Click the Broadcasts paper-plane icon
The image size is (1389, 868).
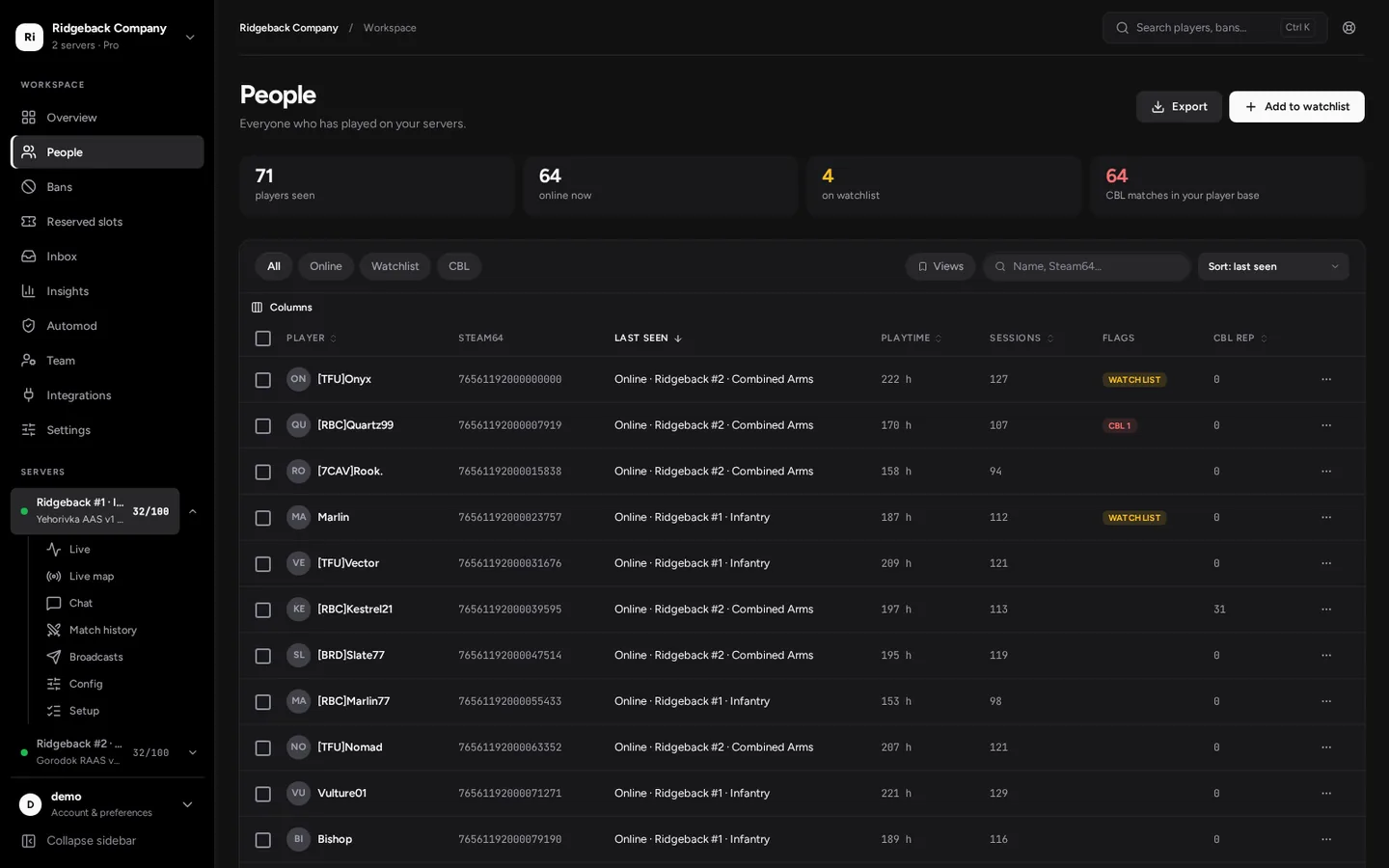[x=54, y=658]
